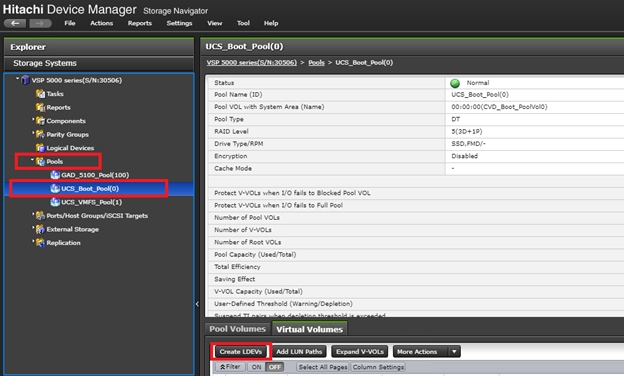Click the External Storage folder icon

40,229
